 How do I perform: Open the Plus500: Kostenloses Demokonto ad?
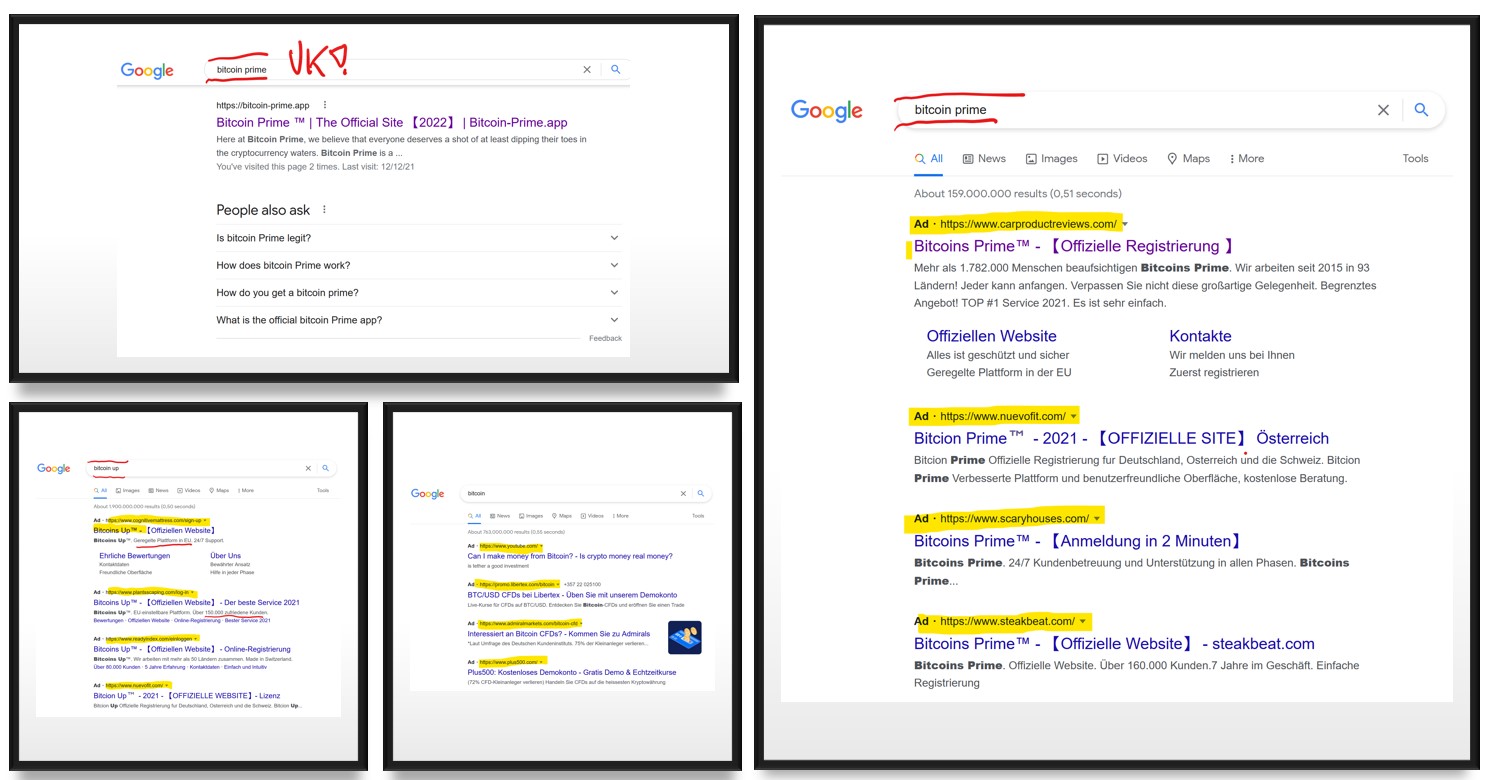pyautogui.click(x=571, y=672)
